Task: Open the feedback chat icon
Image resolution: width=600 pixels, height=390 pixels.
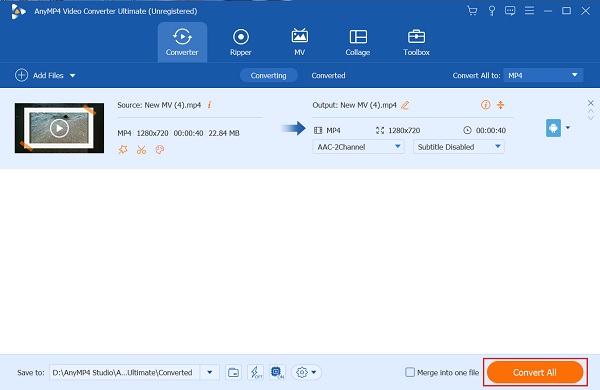Action: (x=510, y=11)
